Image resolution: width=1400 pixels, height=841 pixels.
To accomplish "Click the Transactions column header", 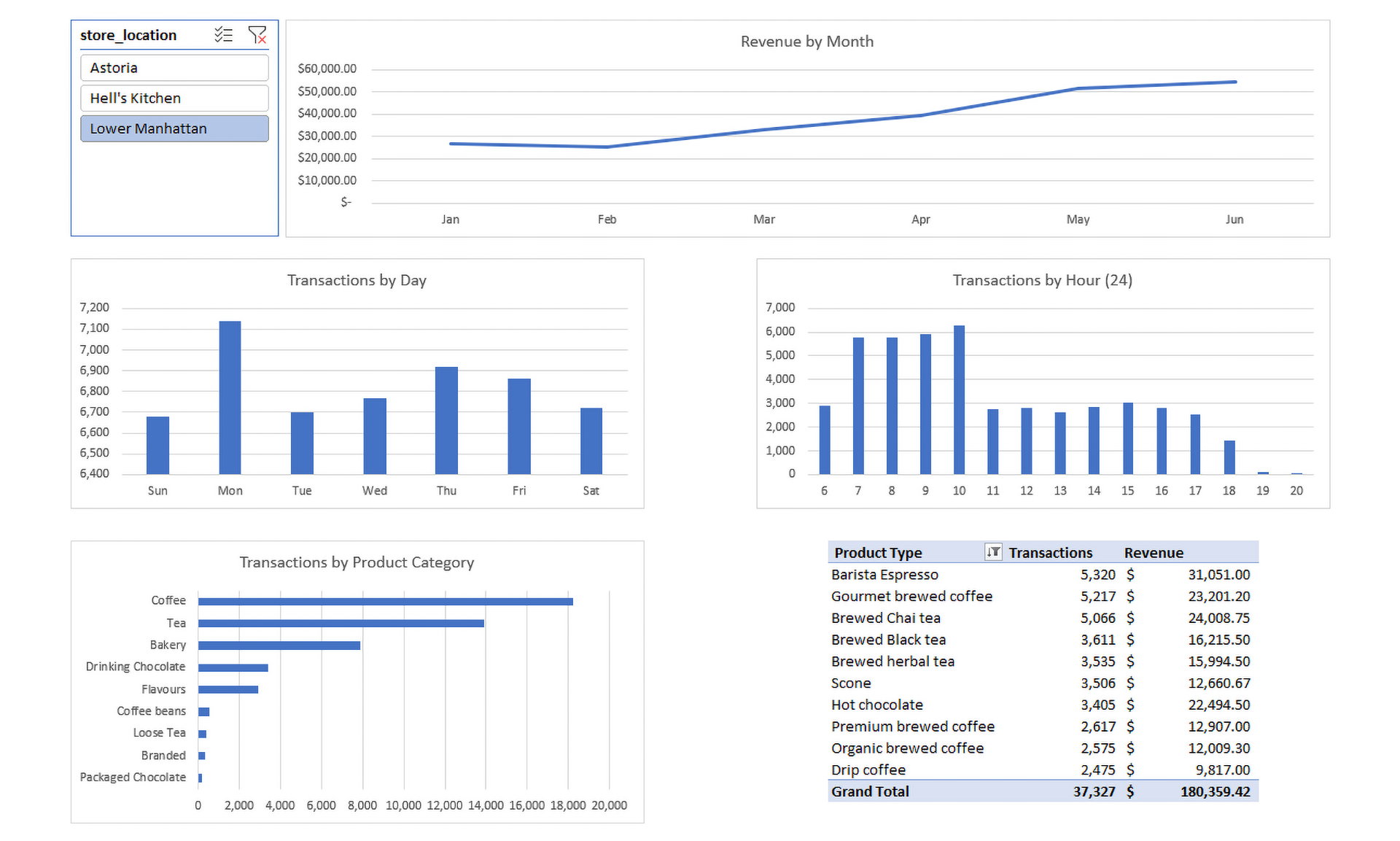I will [1050, 553].
